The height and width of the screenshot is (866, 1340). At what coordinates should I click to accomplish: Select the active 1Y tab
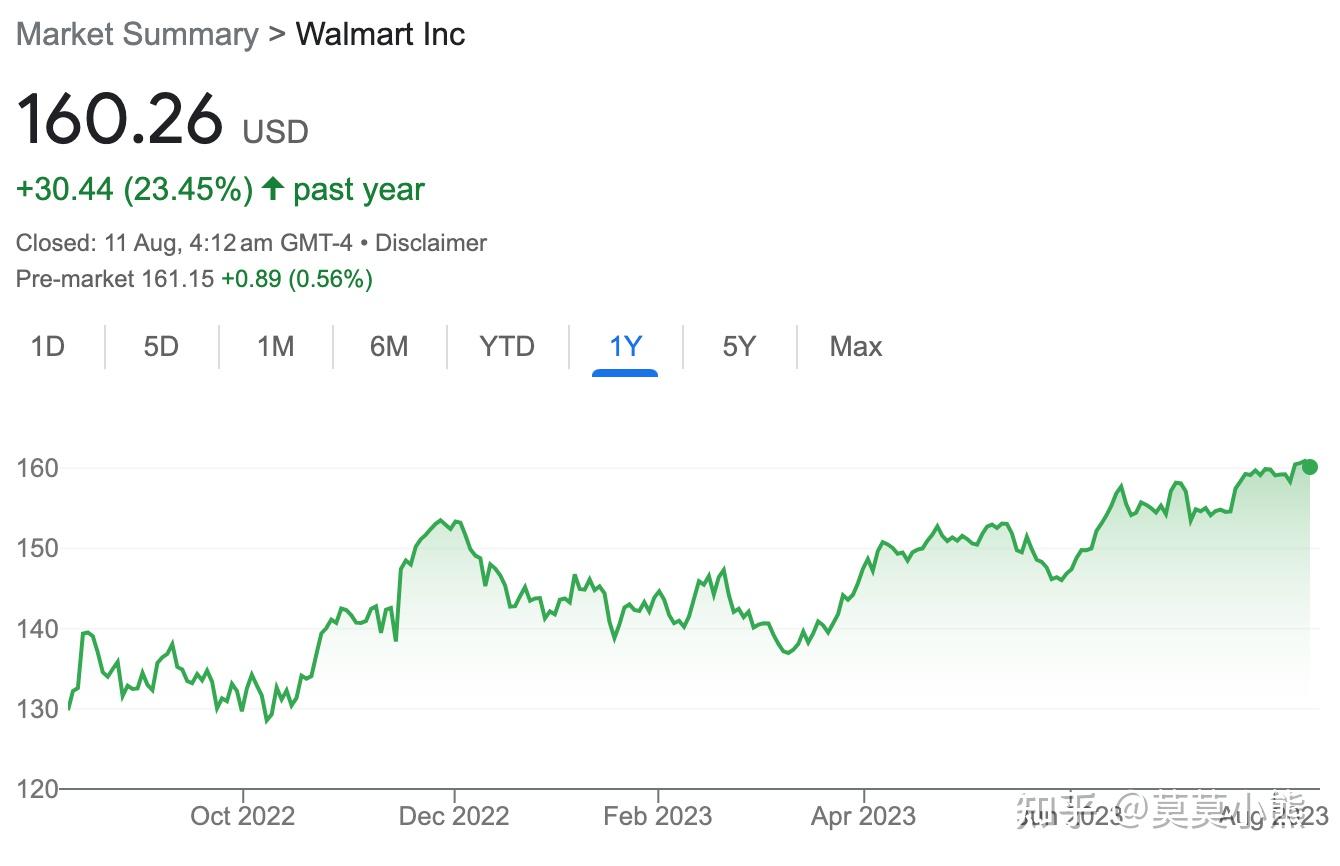pyautogui.click(x=625, y=347)
